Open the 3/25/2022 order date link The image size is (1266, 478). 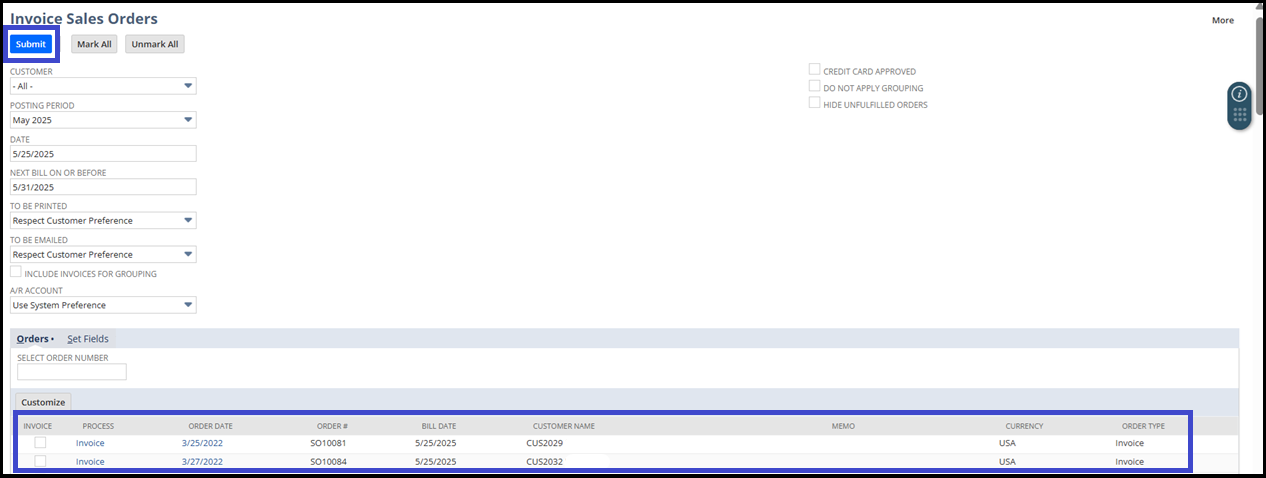202,443
